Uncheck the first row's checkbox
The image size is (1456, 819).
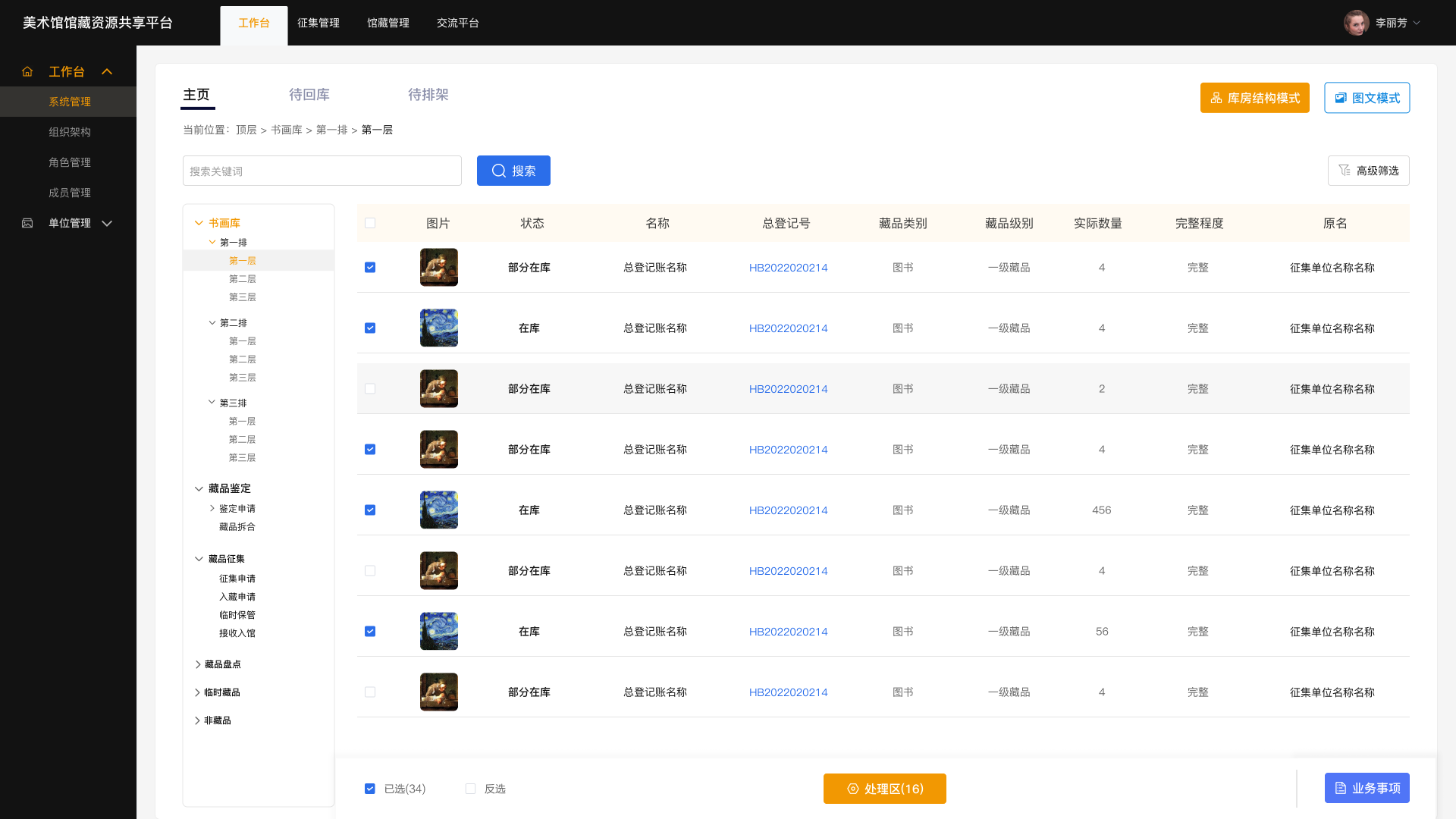(x=370, y=267)
